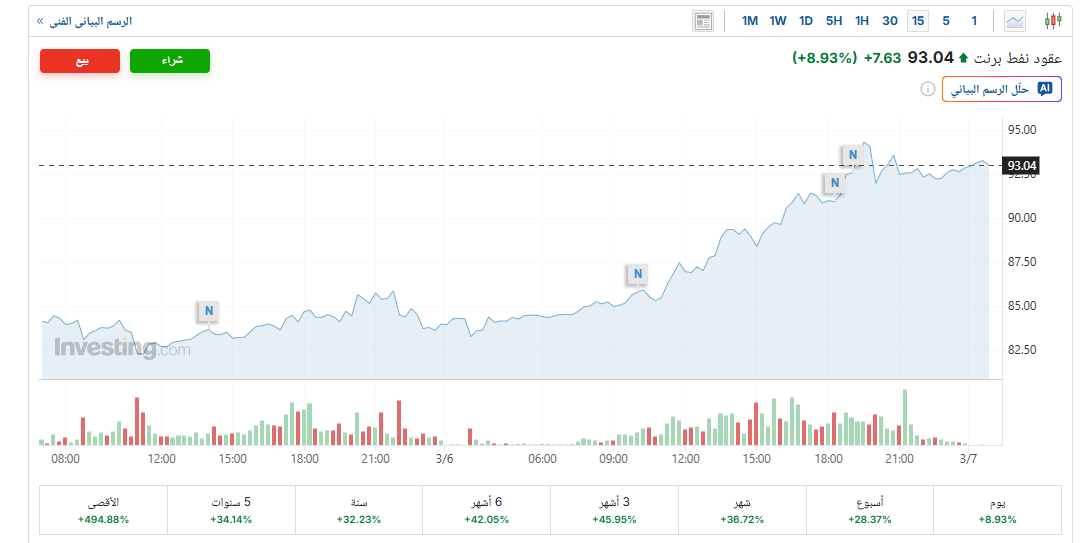Viewport: 1083px width, 543px height.
Task: Open the N news marker near 85.00 price level
Action: click(x=637, y=274)
